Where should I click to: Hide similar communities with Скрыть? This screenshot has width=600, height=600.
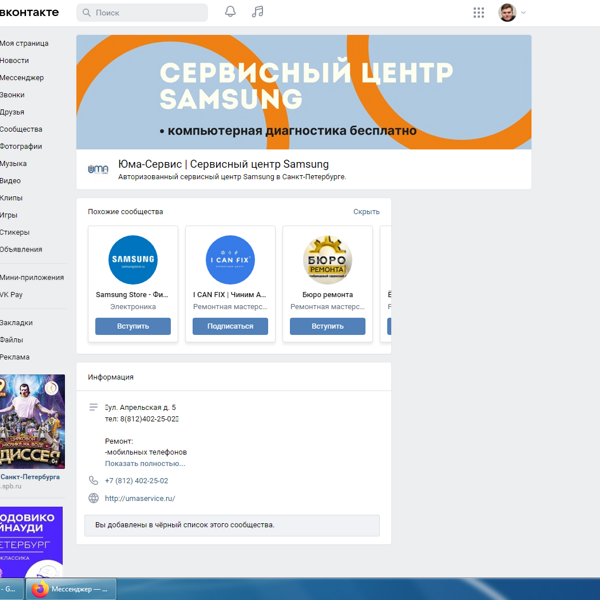[366, 212]
